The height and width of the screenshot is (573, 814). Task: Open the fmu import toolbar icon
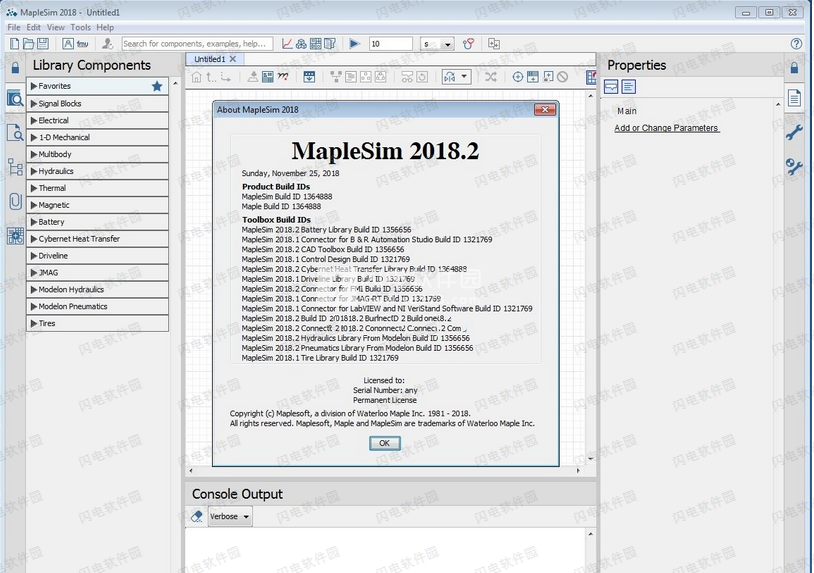pyautogui.click(x=83, y=44)
